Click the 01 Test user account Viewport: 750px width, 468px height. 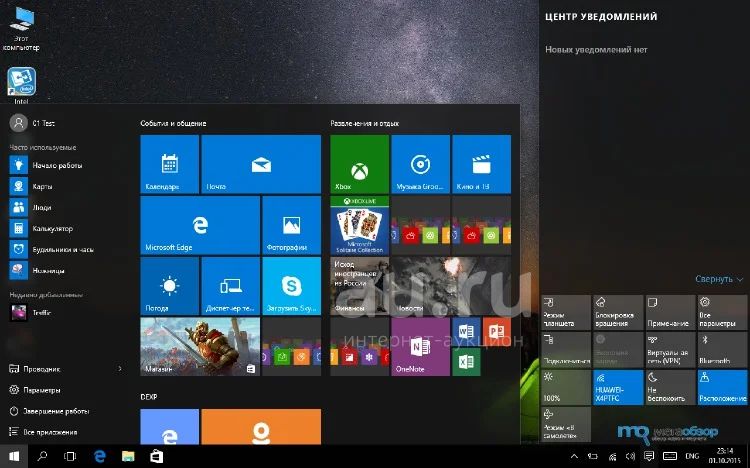point(33,123)
